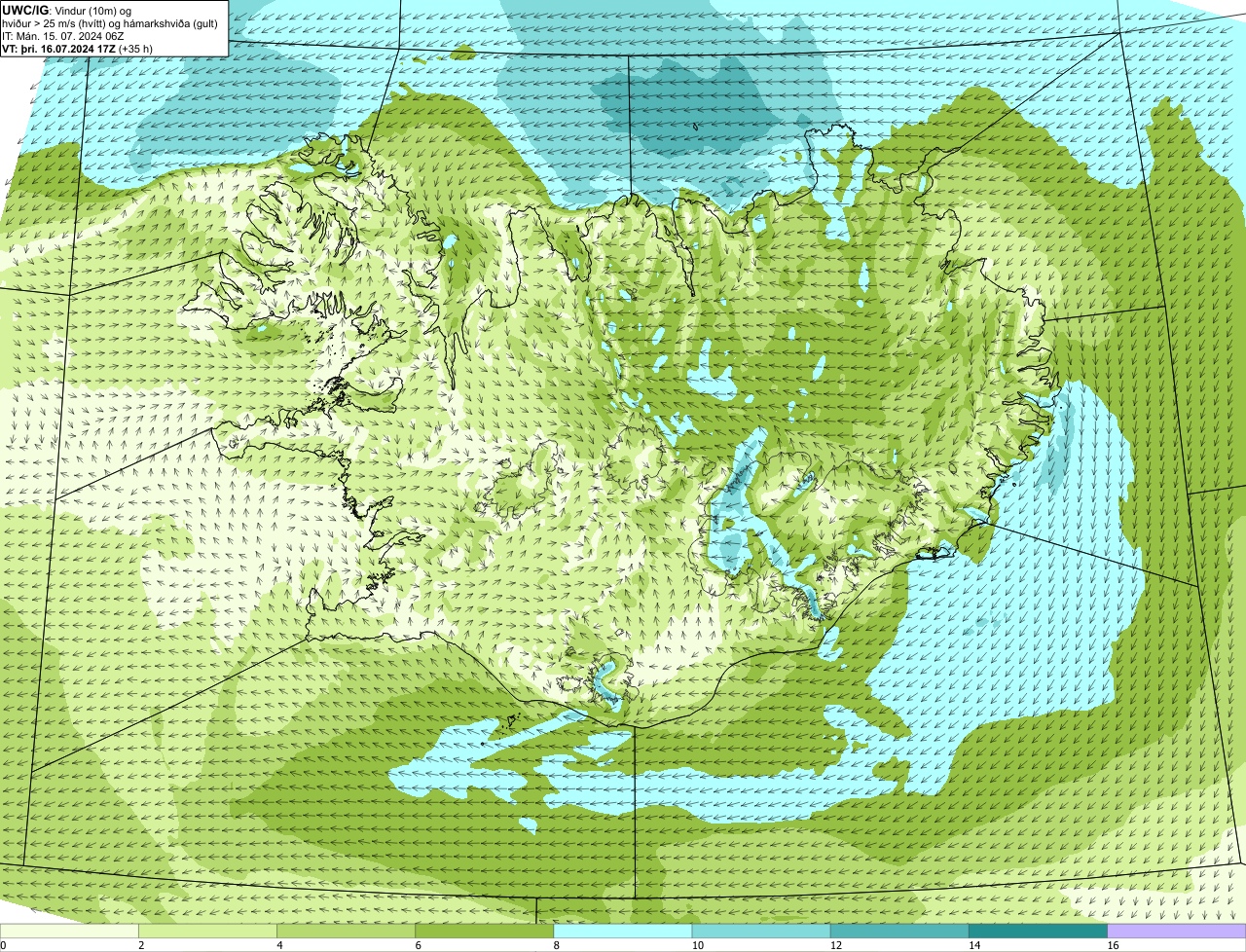Click the 0–2 m/s palest legend swatch

click(x=70, y=931)
